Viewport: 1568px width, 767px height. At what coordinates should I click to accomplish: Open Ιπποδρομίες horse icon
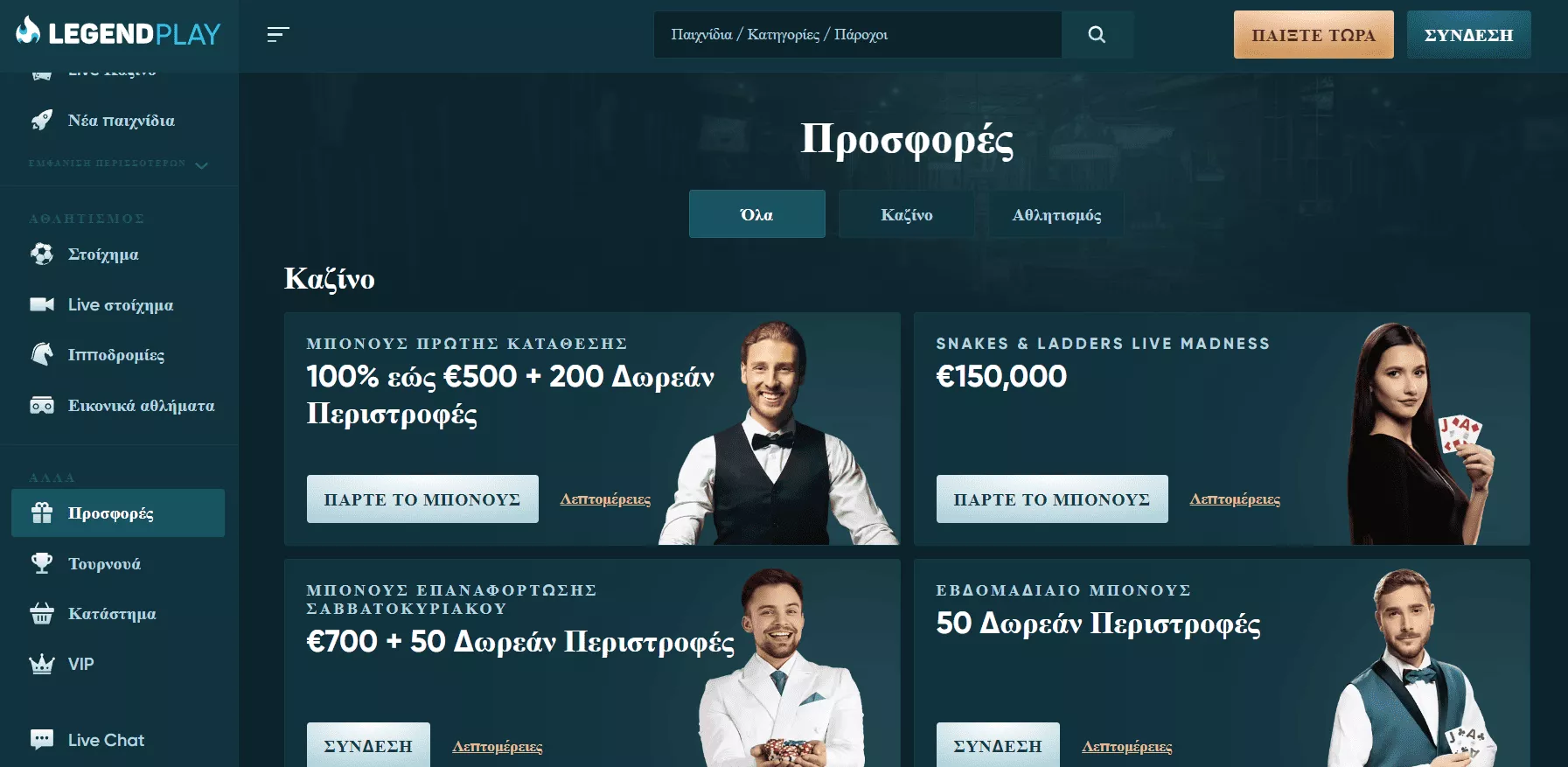(42, 354)
